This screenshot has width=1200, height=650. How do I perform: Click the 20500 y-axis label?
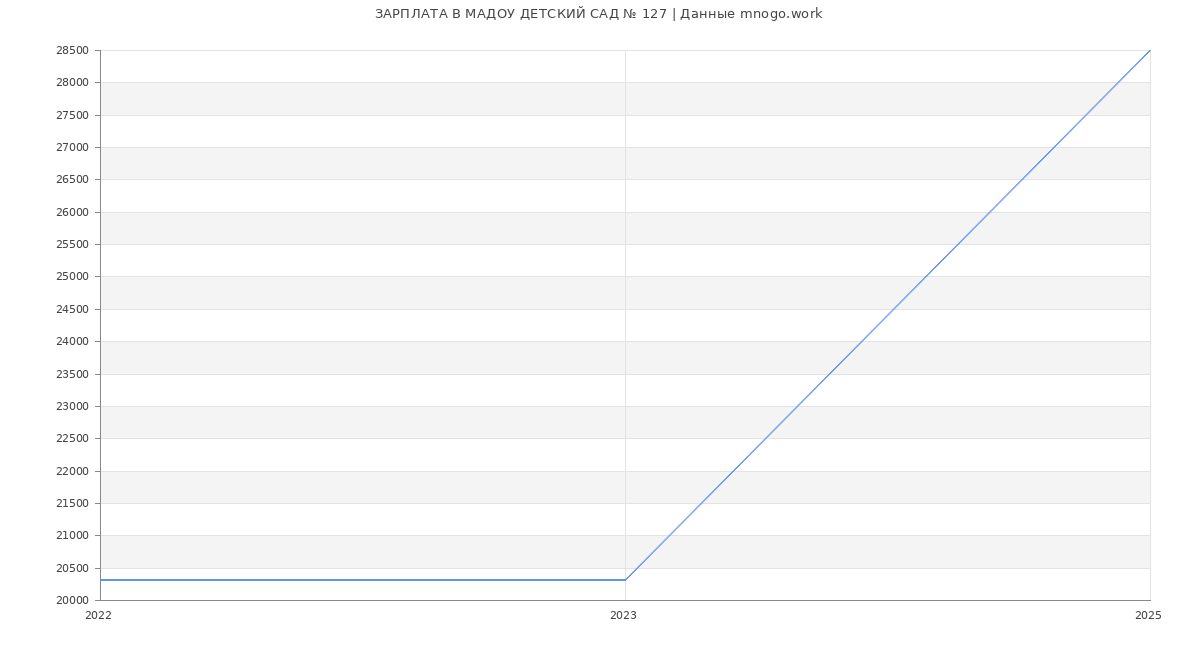(72, 568)
